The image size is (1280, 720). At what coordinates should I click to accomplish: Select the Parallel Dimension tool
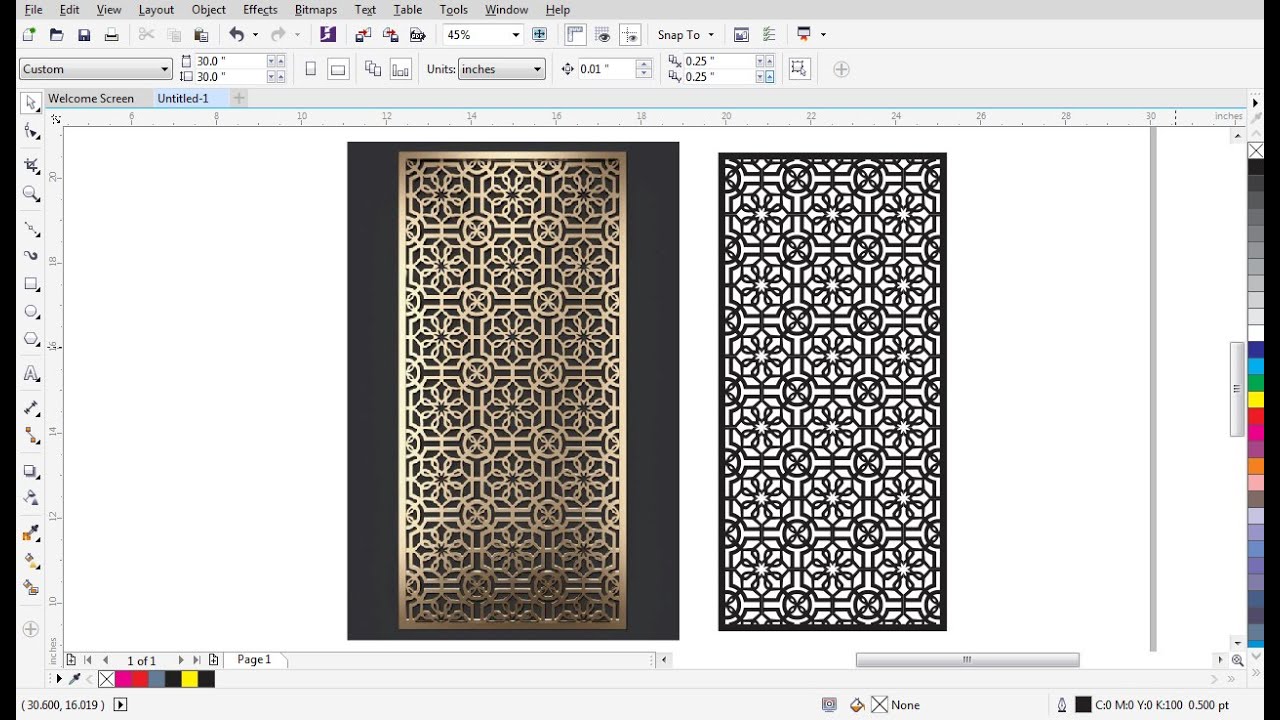pyautogui.click(x=31, y=408)
